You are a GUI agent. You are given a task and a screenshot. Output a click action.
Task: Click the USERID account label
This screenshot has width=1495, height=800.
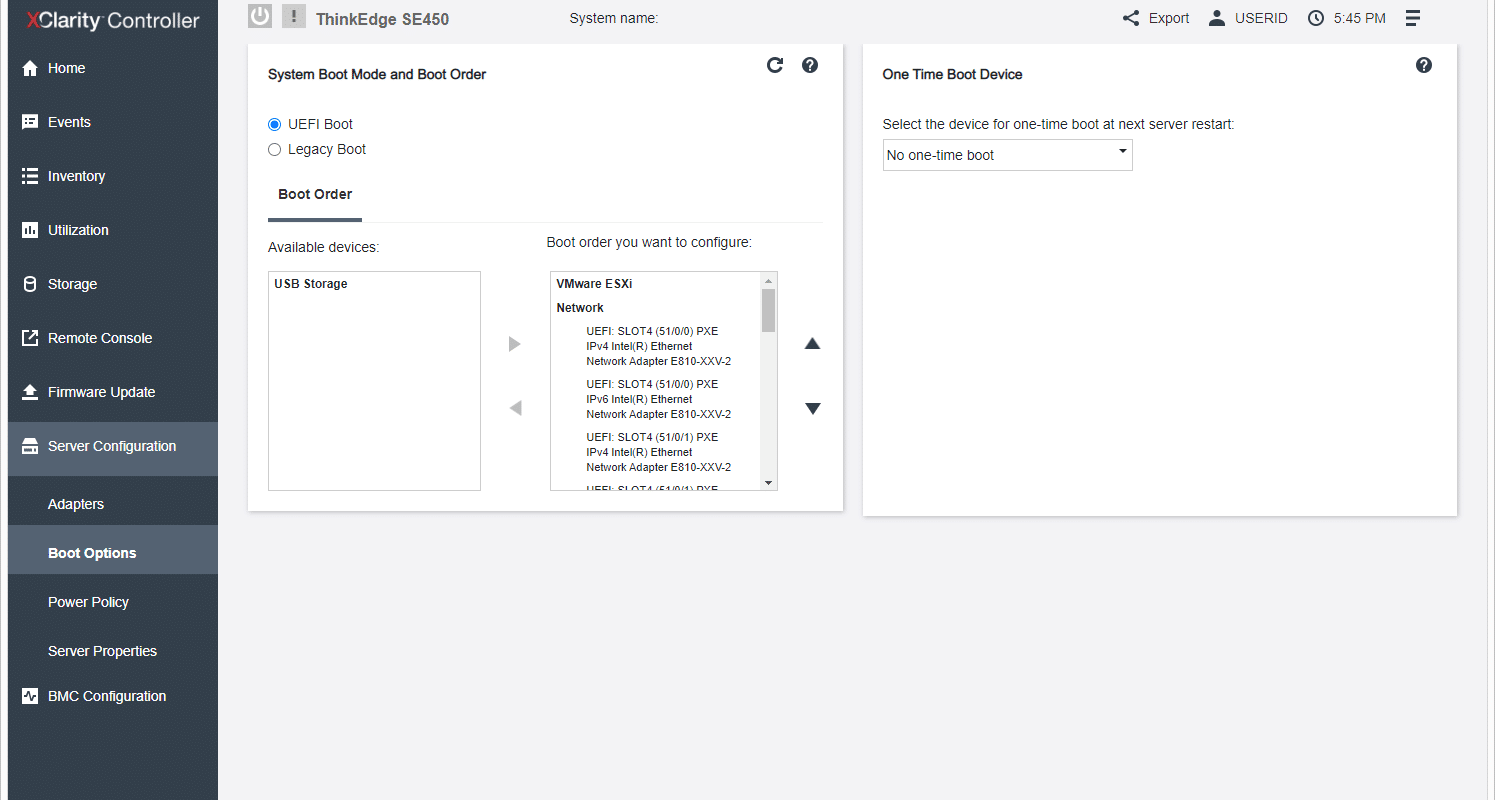tap(1261, 18)
